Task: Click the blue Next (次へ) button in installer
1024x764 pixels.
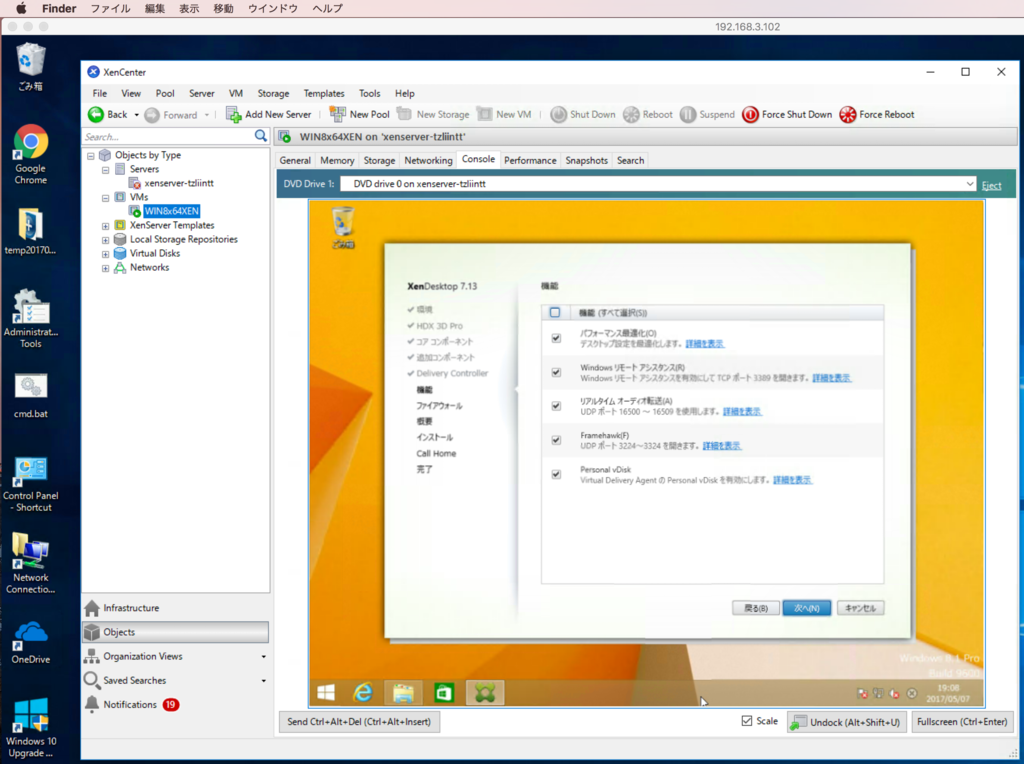Action: point(807,608)
